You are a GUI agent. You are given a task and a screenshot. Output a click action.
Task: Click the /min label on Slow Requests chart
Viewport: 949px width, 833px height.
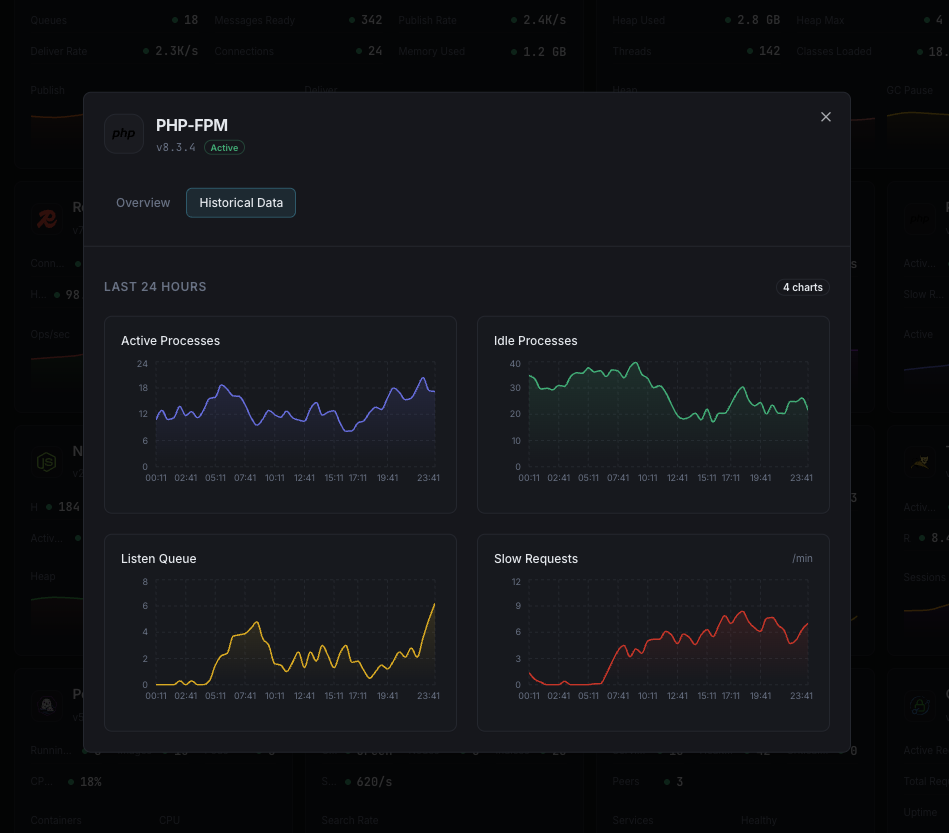tap(802, 558)
